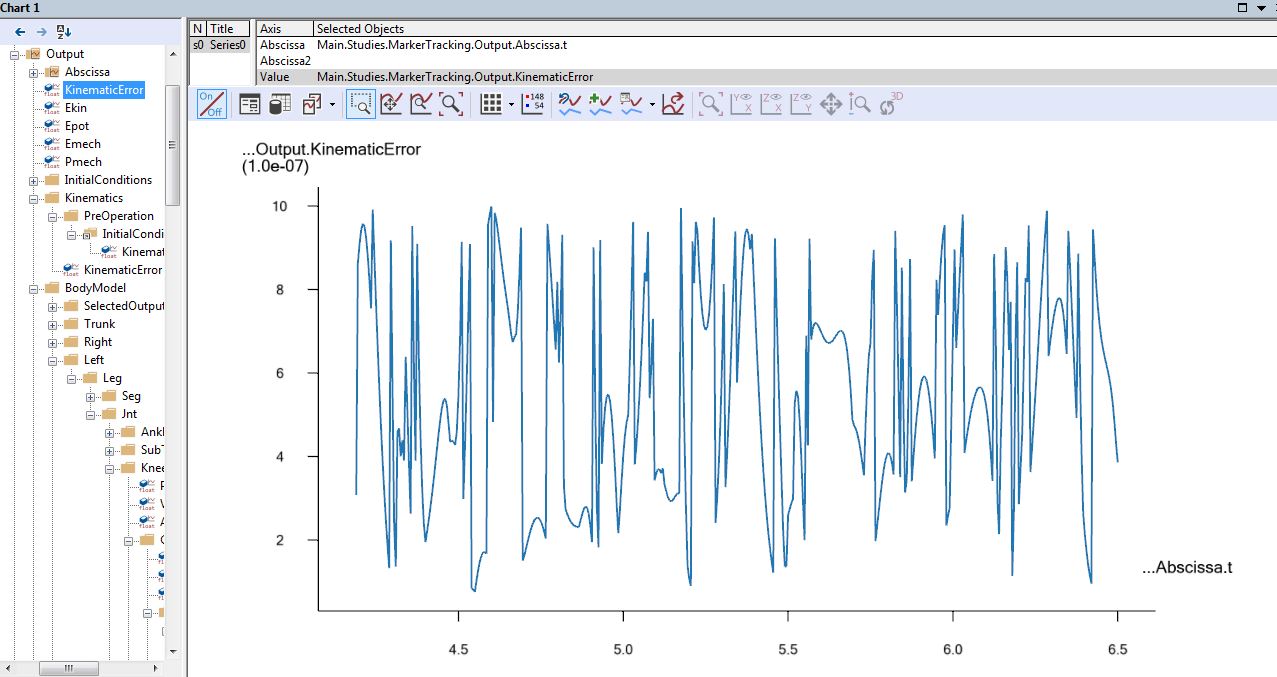Select the highlighted KinematicError tree item

point(105,90)
